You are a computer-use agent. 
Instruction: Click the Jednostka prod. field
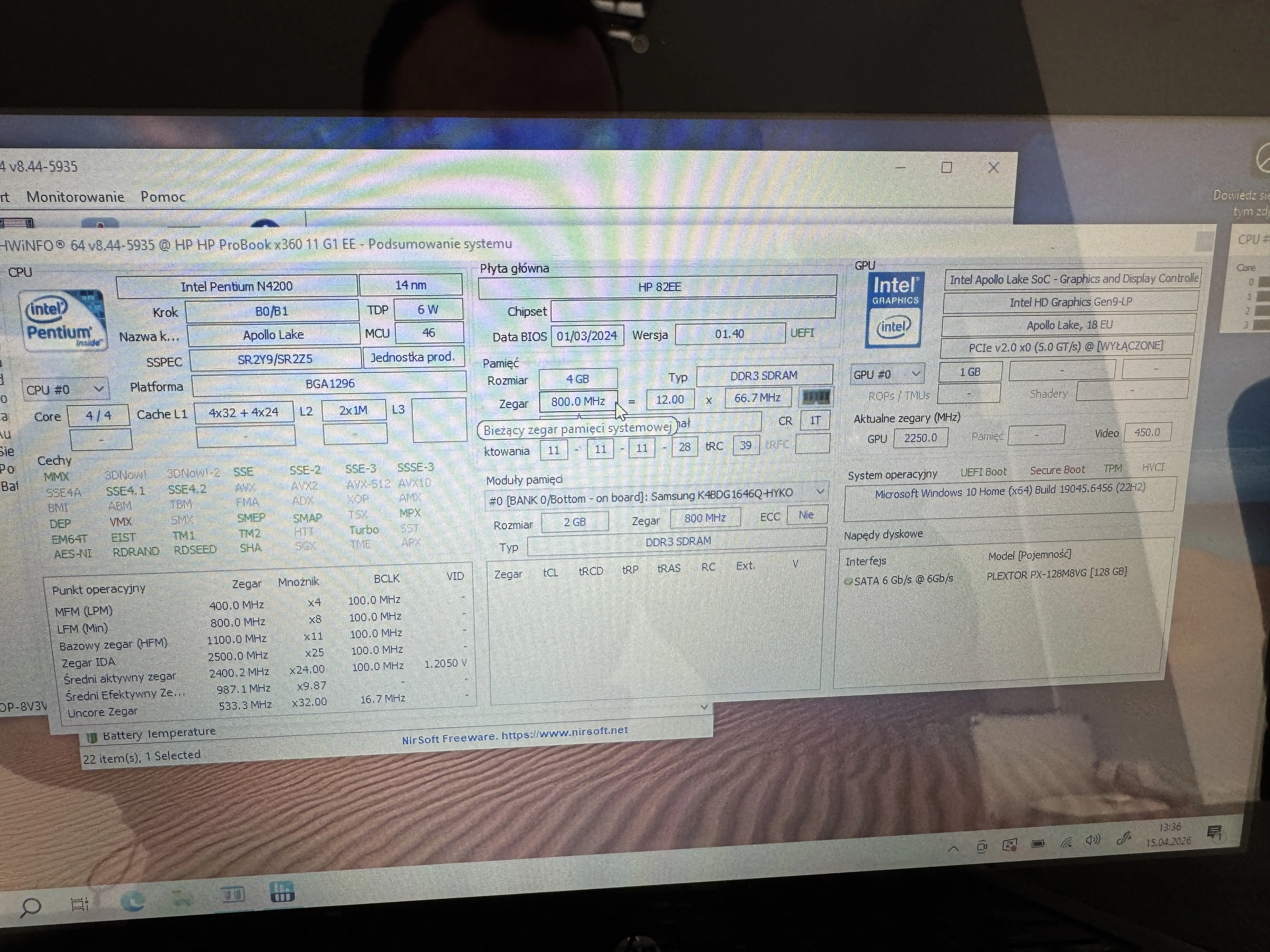(x=412, y=358)
